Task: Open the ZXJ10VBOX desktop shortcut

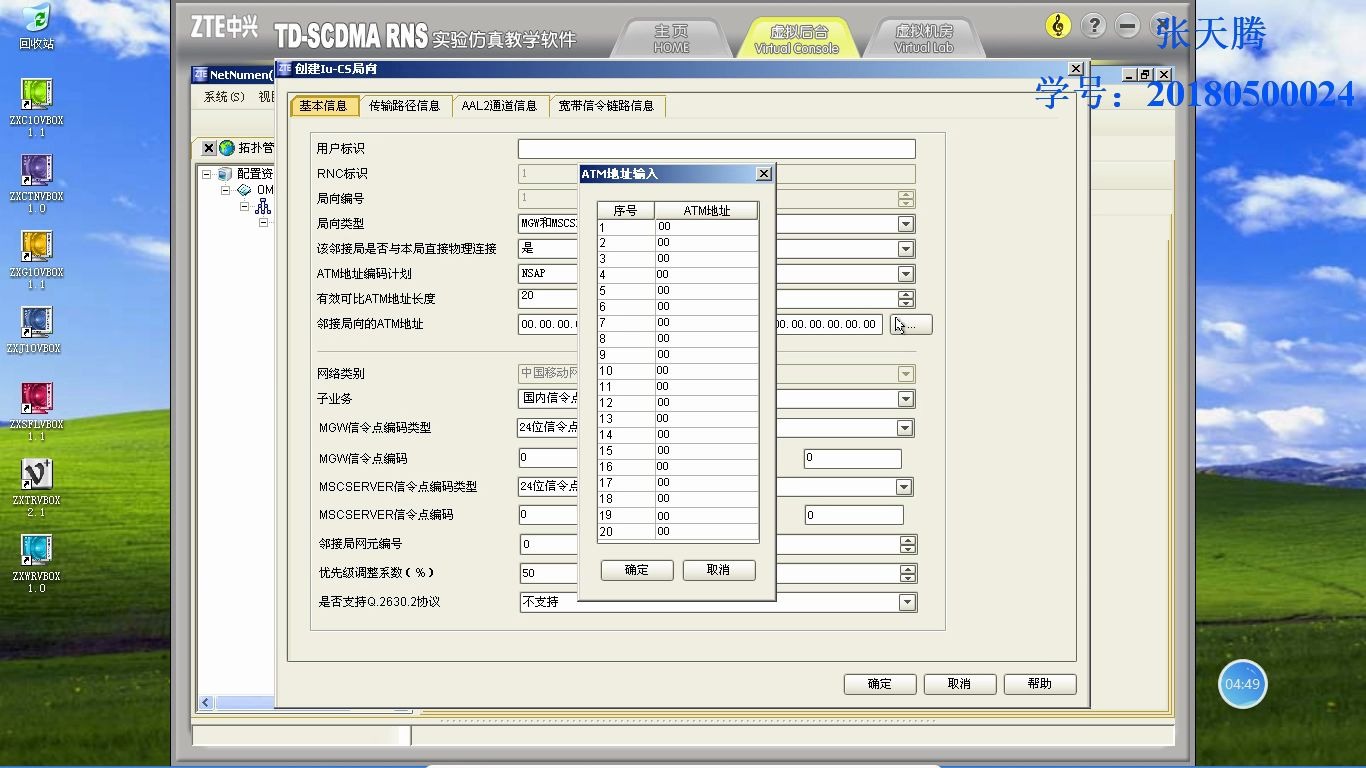Action: click(x=35, y=330)
